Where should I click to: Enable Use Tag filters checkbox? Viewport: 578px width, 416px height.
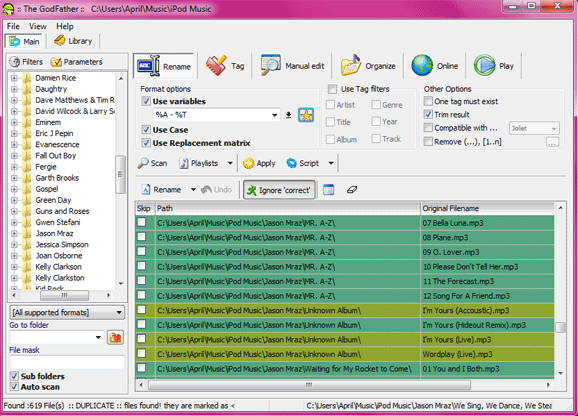pyautogui.click(x=332, y=89)
